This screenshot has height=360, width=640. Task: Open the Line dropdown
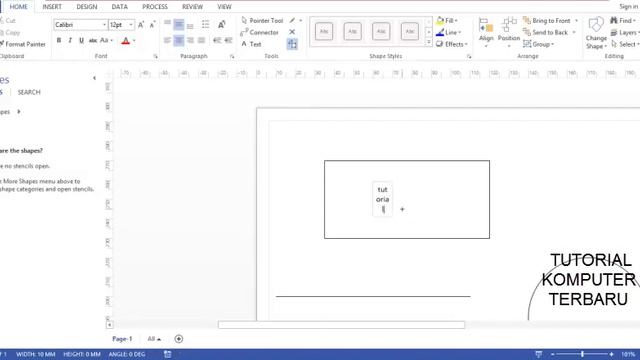pos(448,32)
